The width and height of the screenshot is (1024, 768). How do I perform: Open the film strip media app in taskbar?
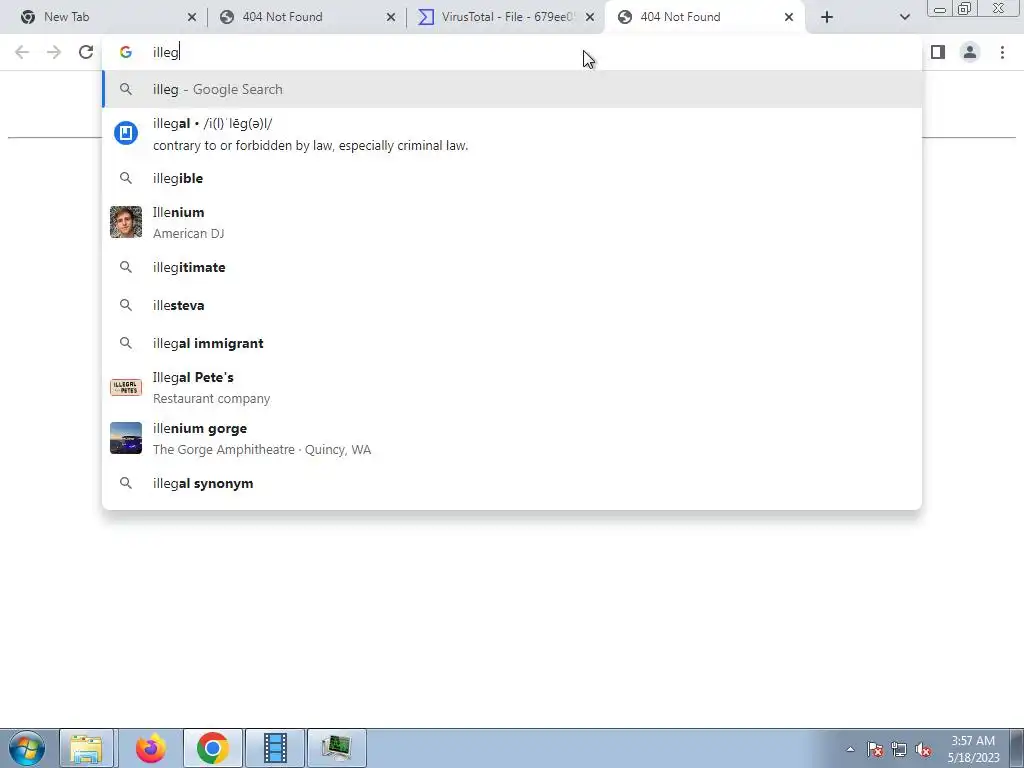[x=275, y=748]
